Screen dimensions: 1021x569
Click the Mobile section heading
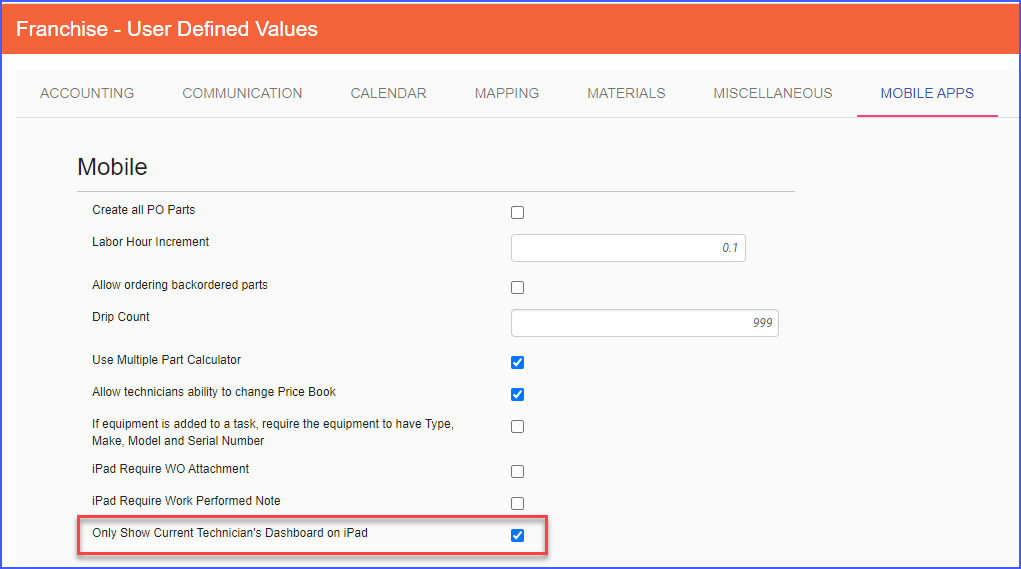pos(112,167)
